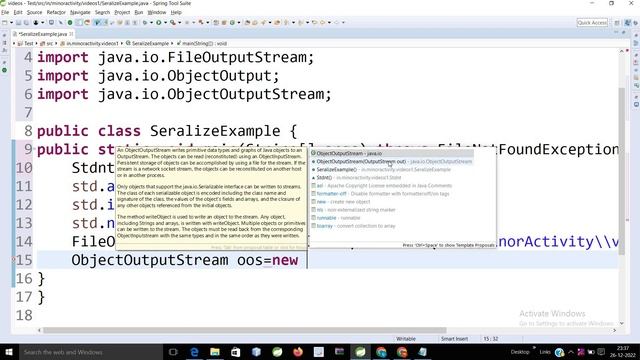Expand the New file dropdown arrow
The width and height of the screenshot is (640, 360).
click(x=11, y=22)
